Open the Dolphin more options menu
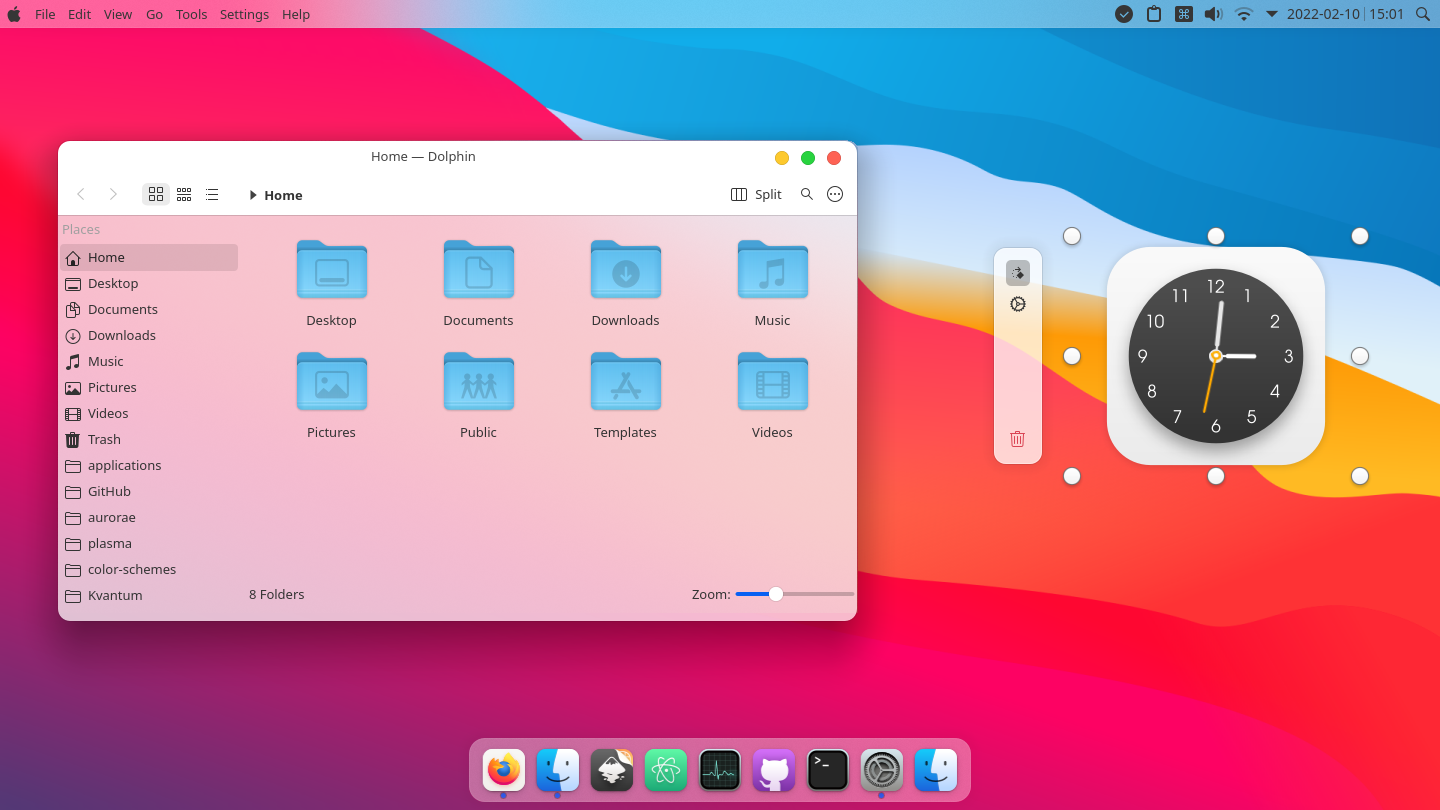This screenshot has width=1440, height=810. pos(835,194)
